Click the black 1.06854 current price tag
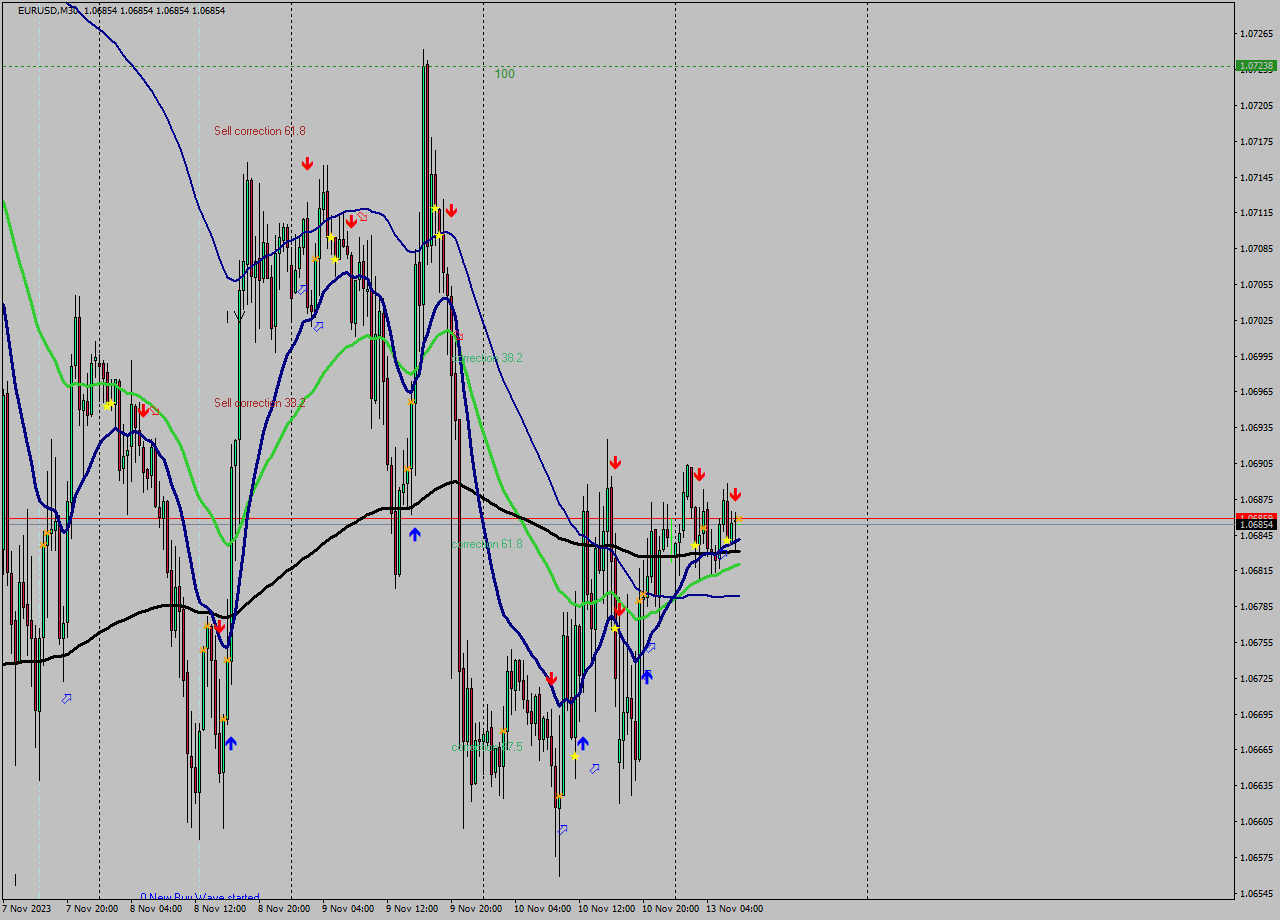Image resolution: width=1280 pixels, height=920 pixels. point(1256,524)
